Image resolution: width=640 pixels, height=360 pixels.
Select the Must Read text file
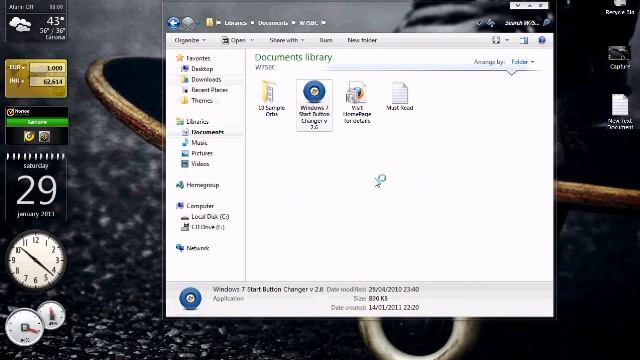[400, 96]
